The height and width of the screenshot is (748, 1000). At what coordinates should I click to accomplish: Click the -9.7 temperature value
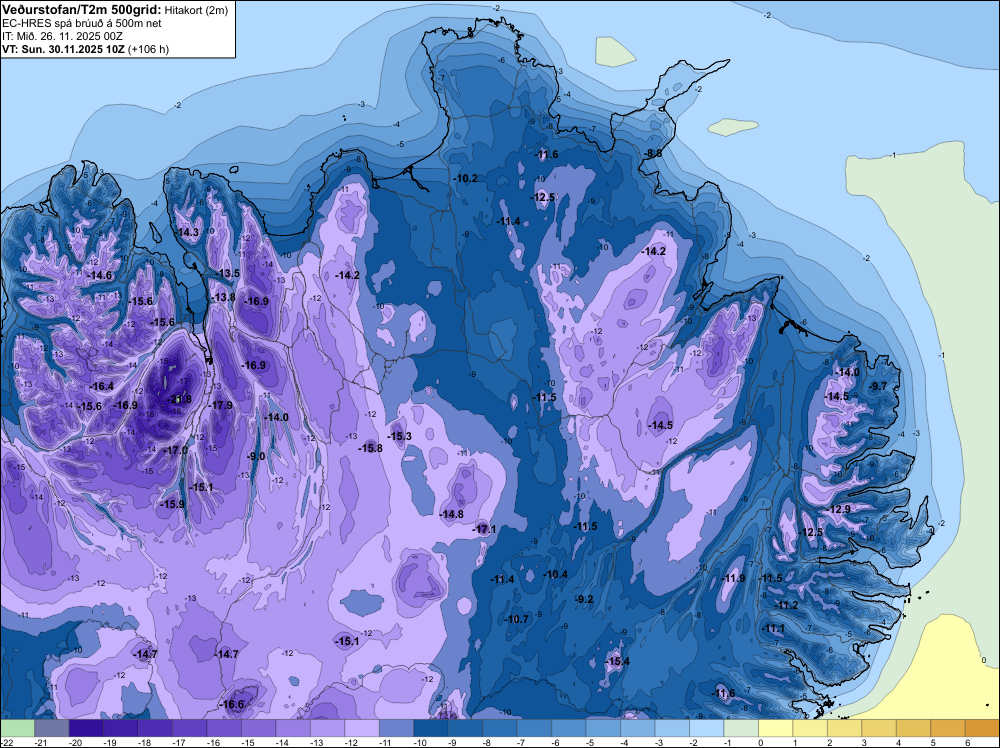pyautogui.click(x=878, y=386)
